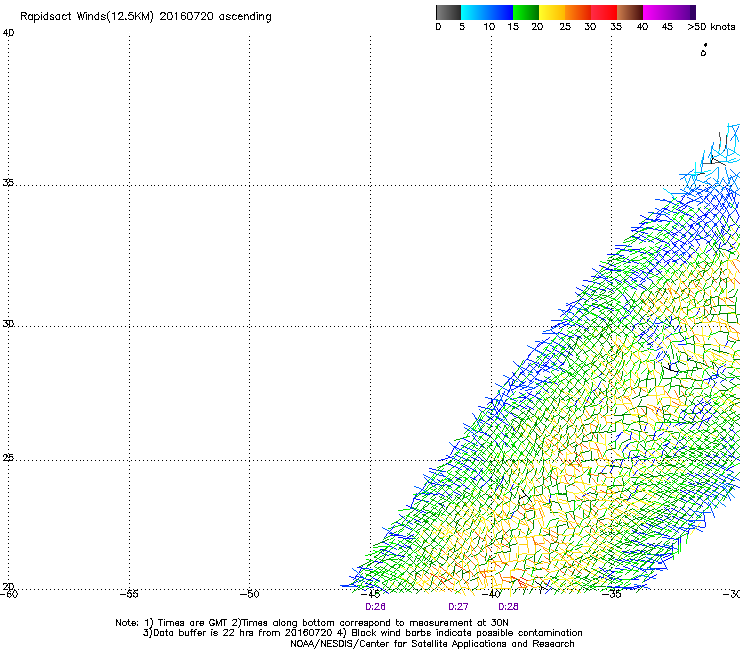Click longitude axis label '-45'

point(370,594)
